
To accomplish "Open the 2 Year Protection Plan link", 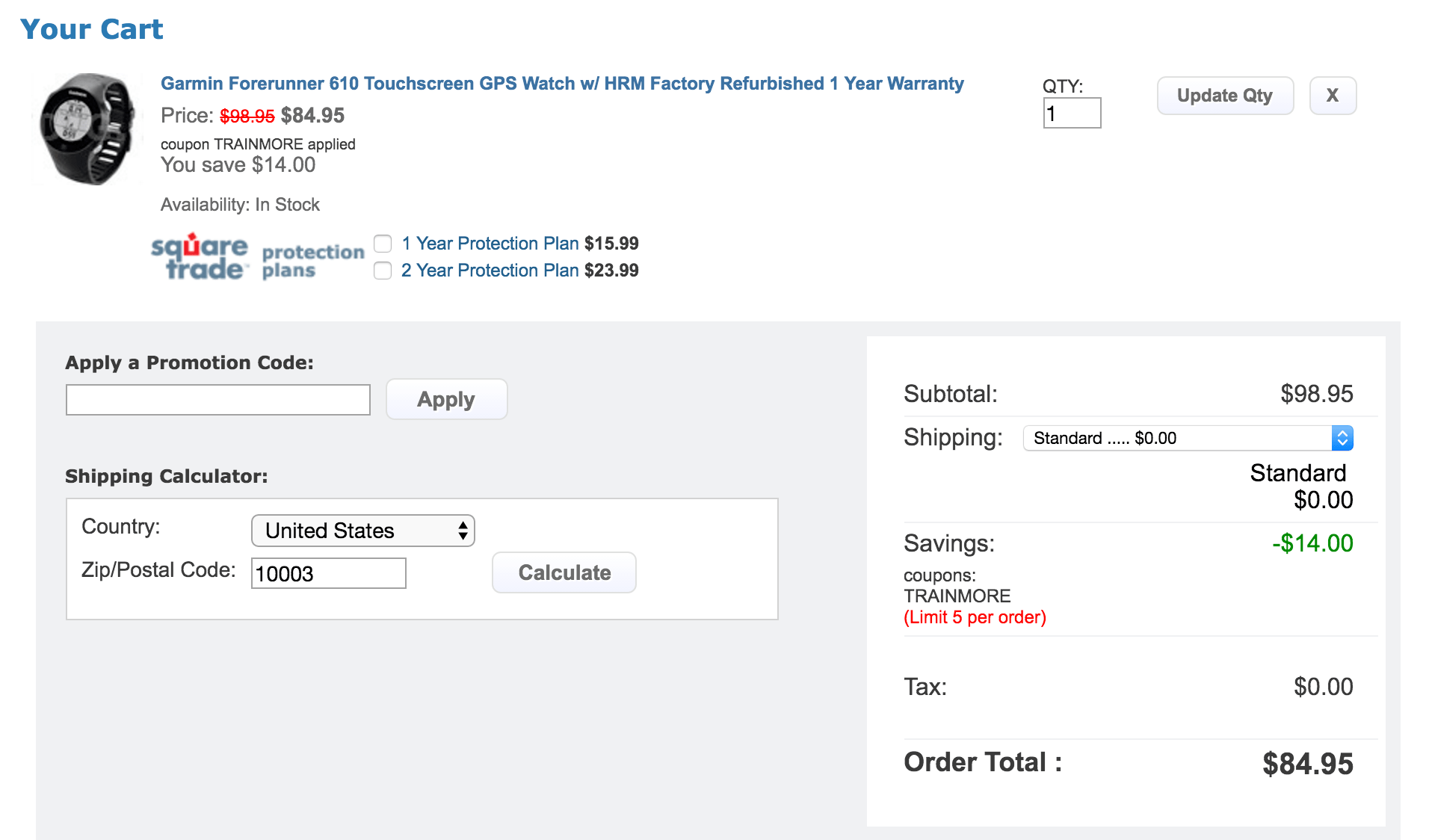I will click(490, 271).
